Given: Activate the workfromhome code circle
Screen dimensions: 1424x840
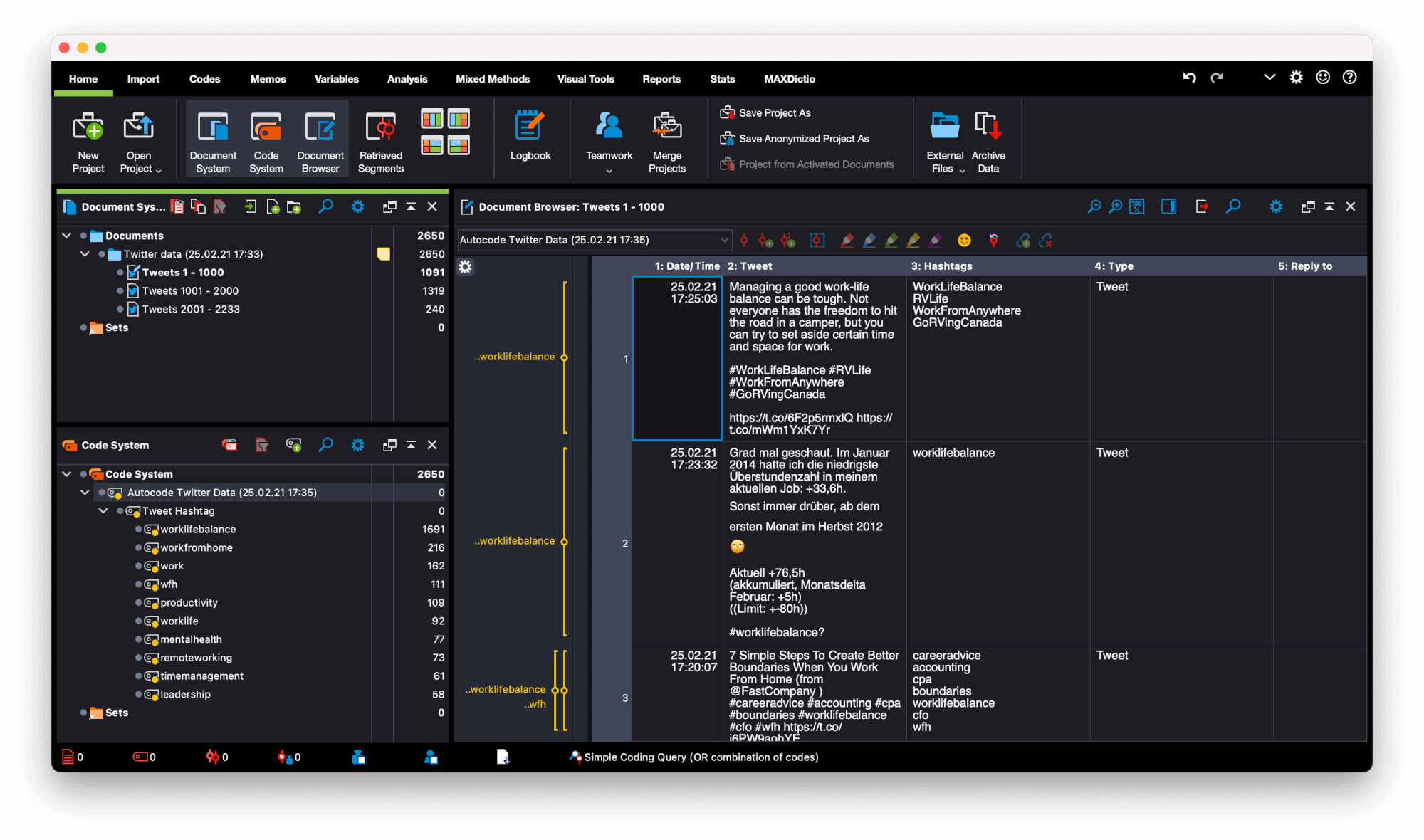Looking at the screenshot, I should tap(138, 548).
